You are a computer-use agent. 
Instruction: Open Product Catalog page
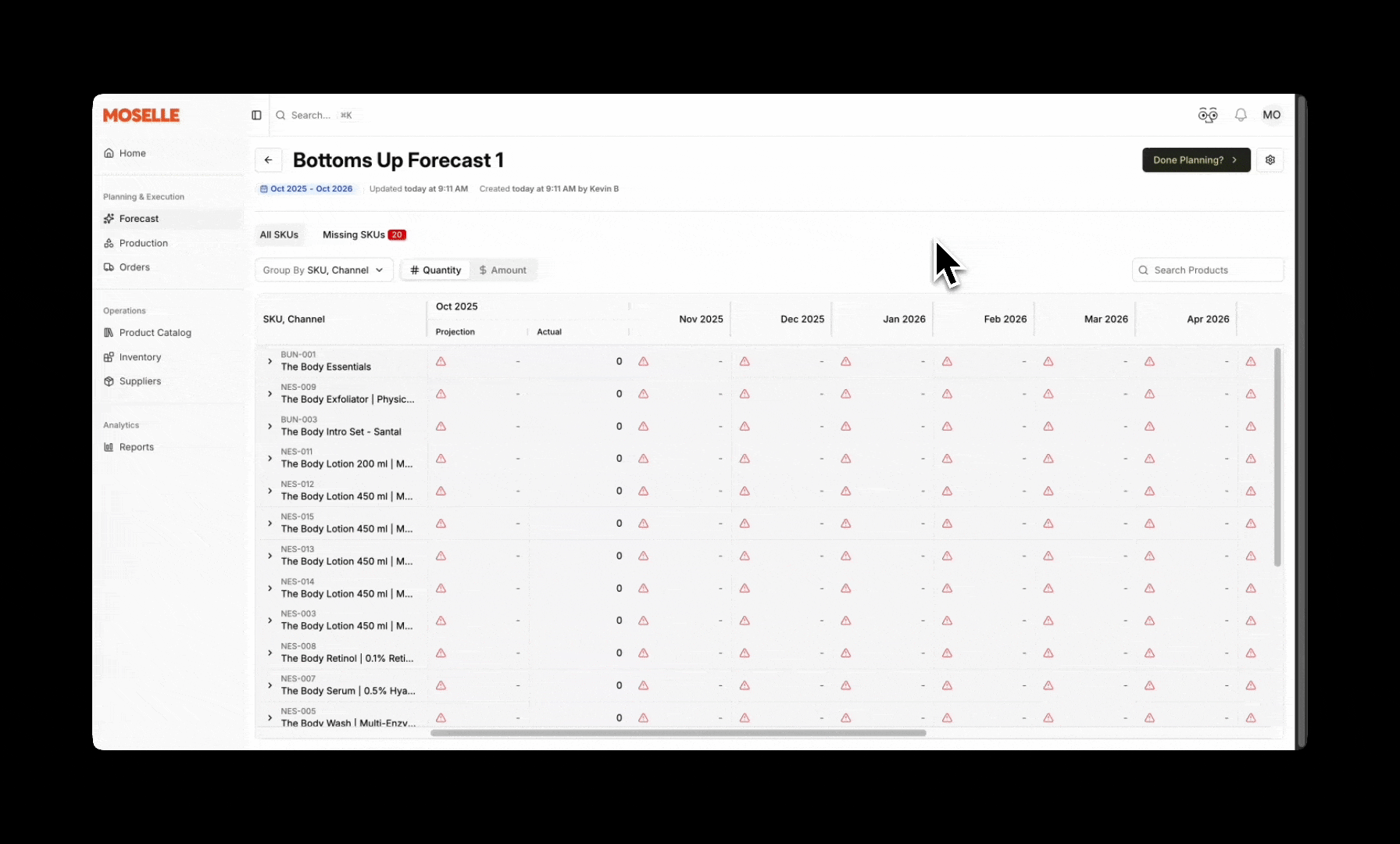(x=155, y=333)
